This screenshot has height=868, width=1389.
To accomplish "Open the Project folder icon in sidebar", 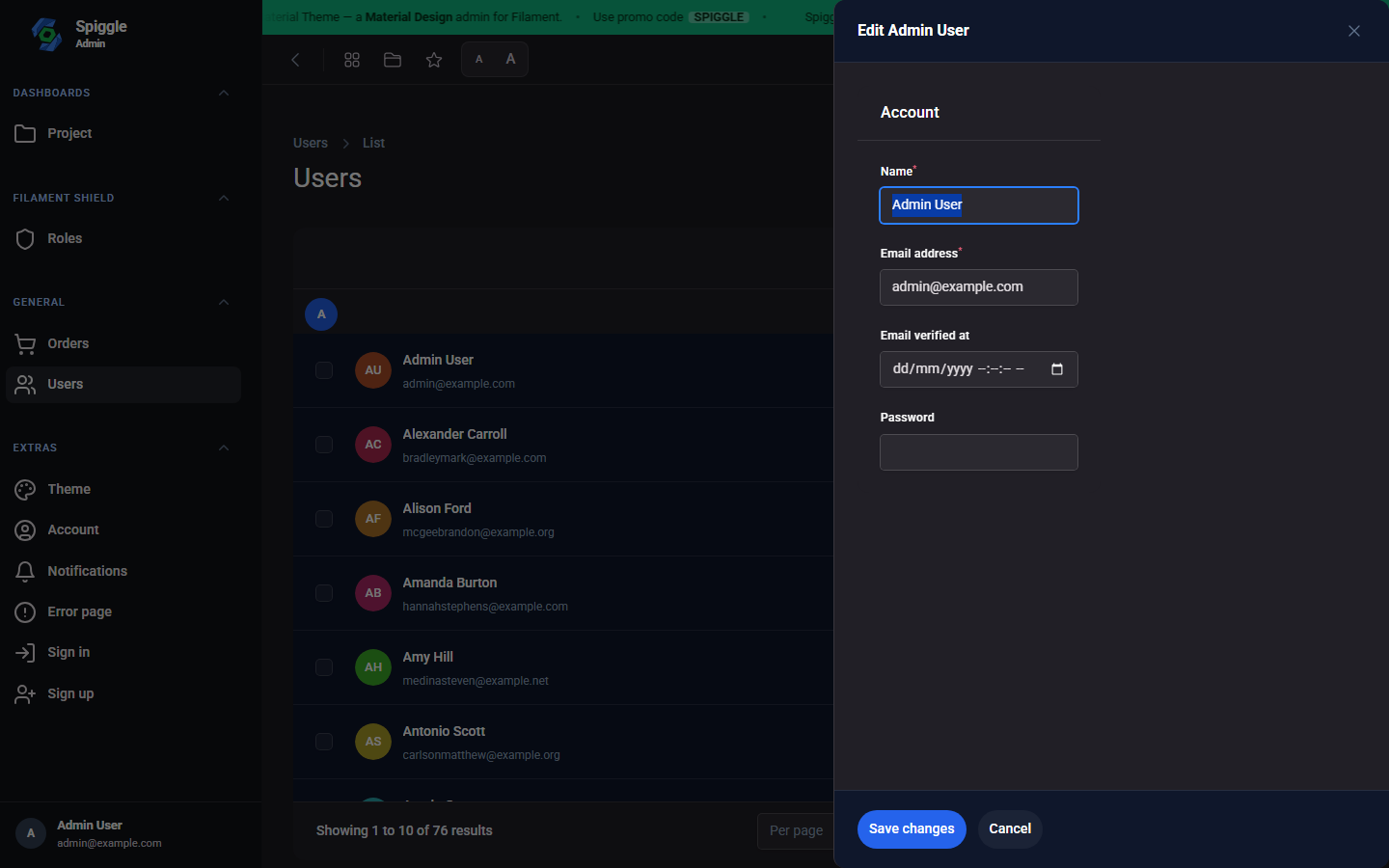I will pos(25,134).
